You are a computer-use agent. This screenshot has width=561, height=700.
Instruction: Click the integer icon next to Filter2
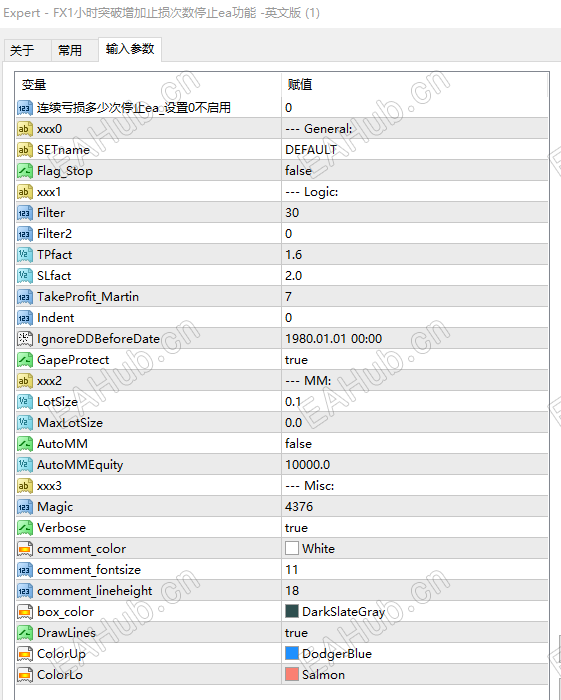25,234
